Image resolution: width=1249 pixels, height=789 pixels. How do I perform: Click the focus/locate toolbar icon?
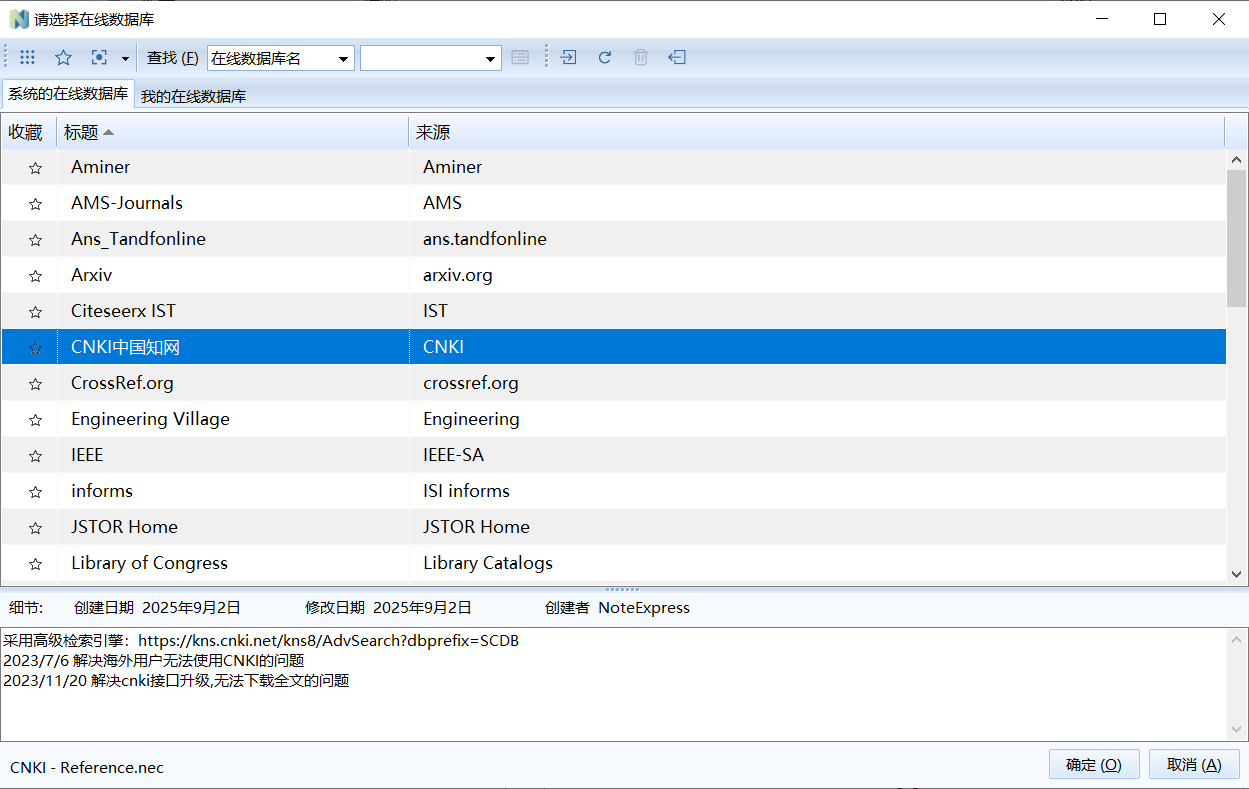[99, 58]
